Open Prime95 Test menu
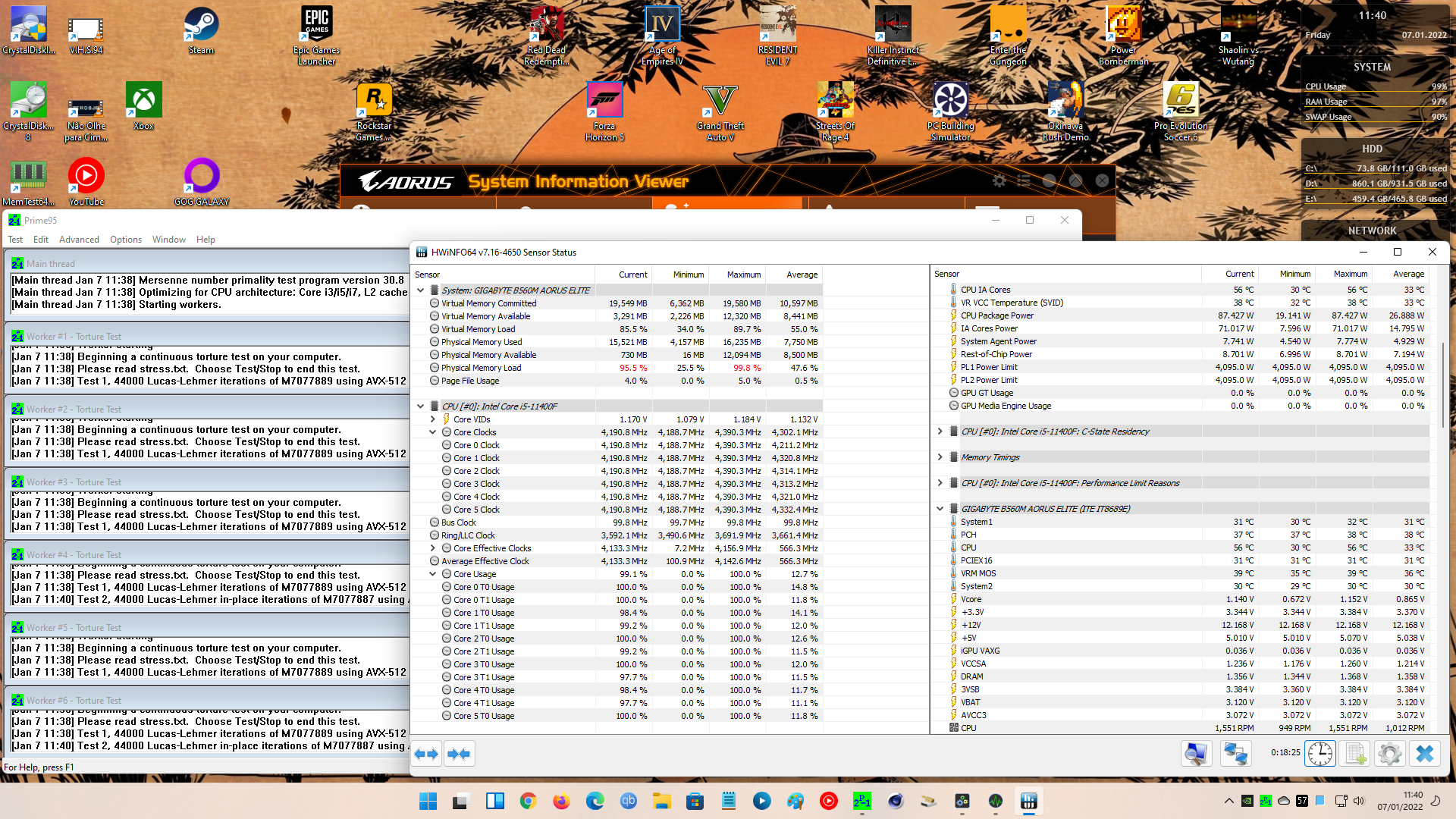This screenshot has width=1456, height=819. click(15, 240)
